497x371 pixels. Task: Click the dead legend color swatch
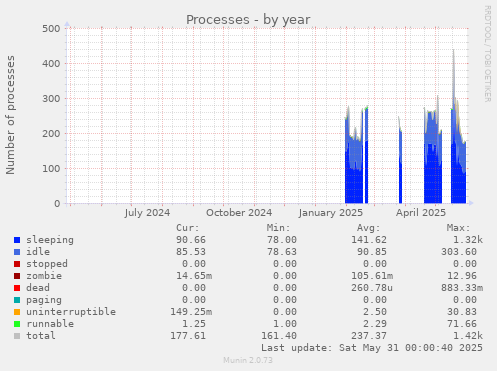[17, 288]
